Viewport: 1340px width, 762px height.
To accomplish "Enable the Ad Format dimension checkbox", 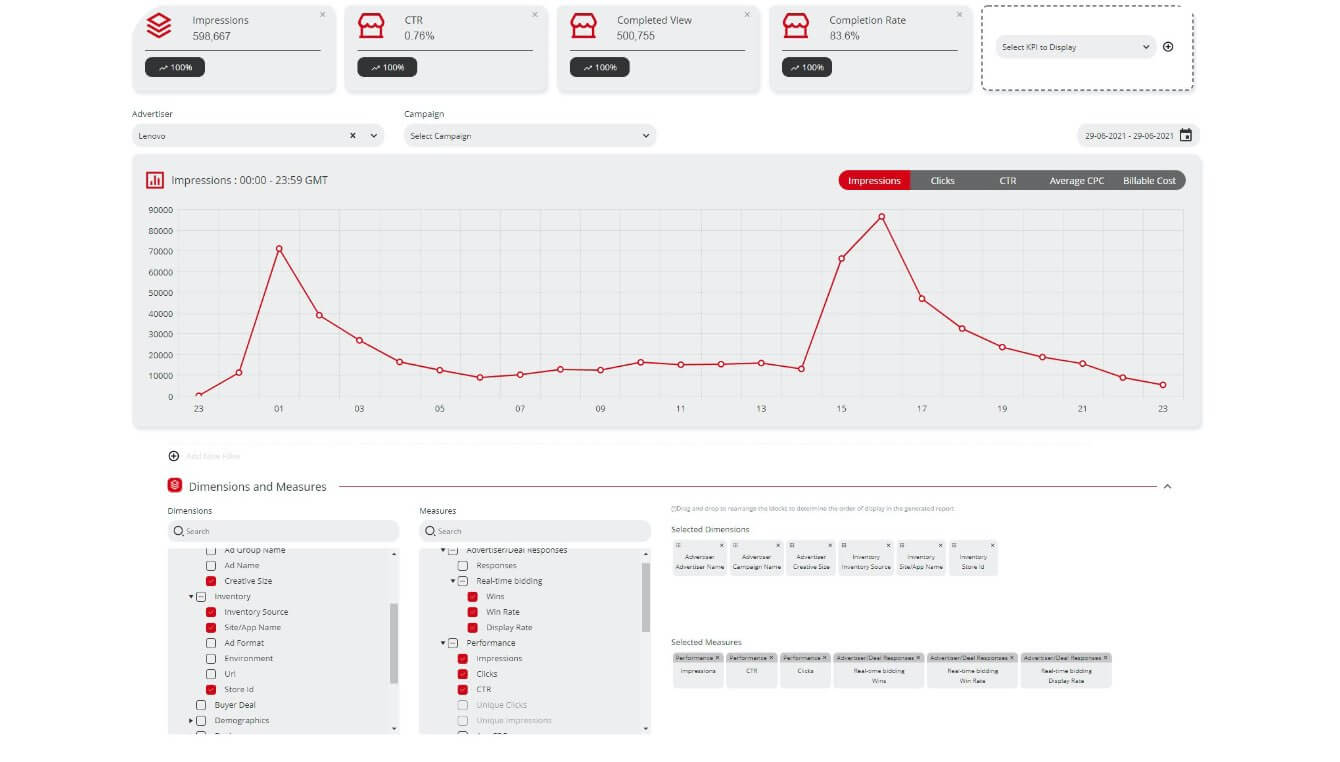I will [x=211, y=643].
